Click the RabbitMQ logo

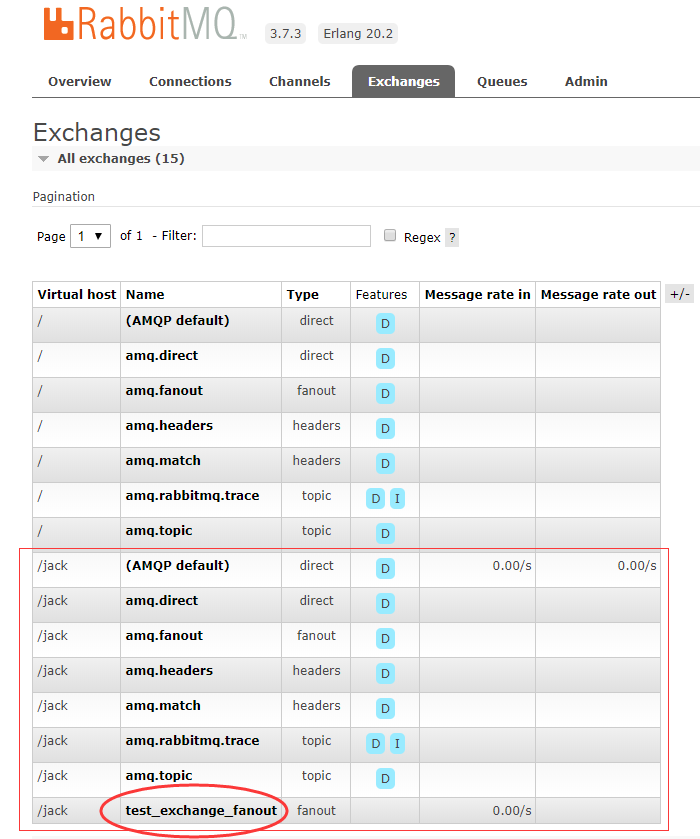point(144,24)
